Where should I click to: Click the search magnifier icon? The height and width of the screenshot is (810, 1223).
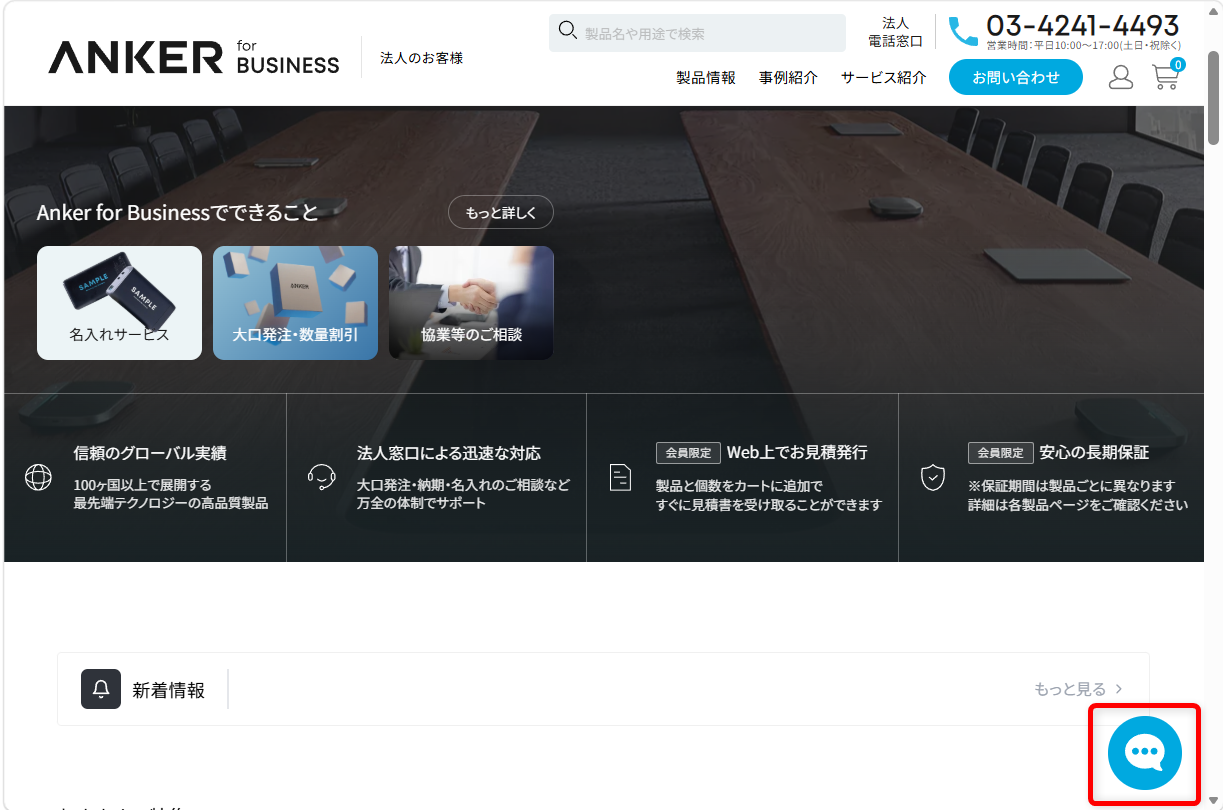coord(568,30)
